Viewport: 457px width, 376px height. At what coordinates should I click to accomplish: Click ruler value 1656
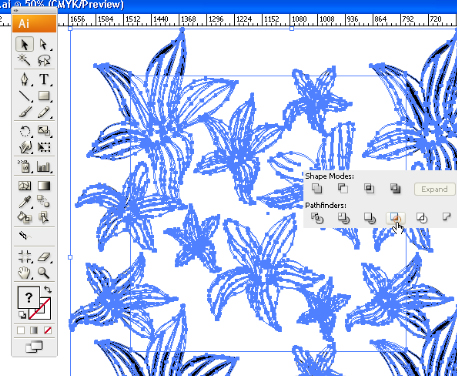(x=78, y=19)
